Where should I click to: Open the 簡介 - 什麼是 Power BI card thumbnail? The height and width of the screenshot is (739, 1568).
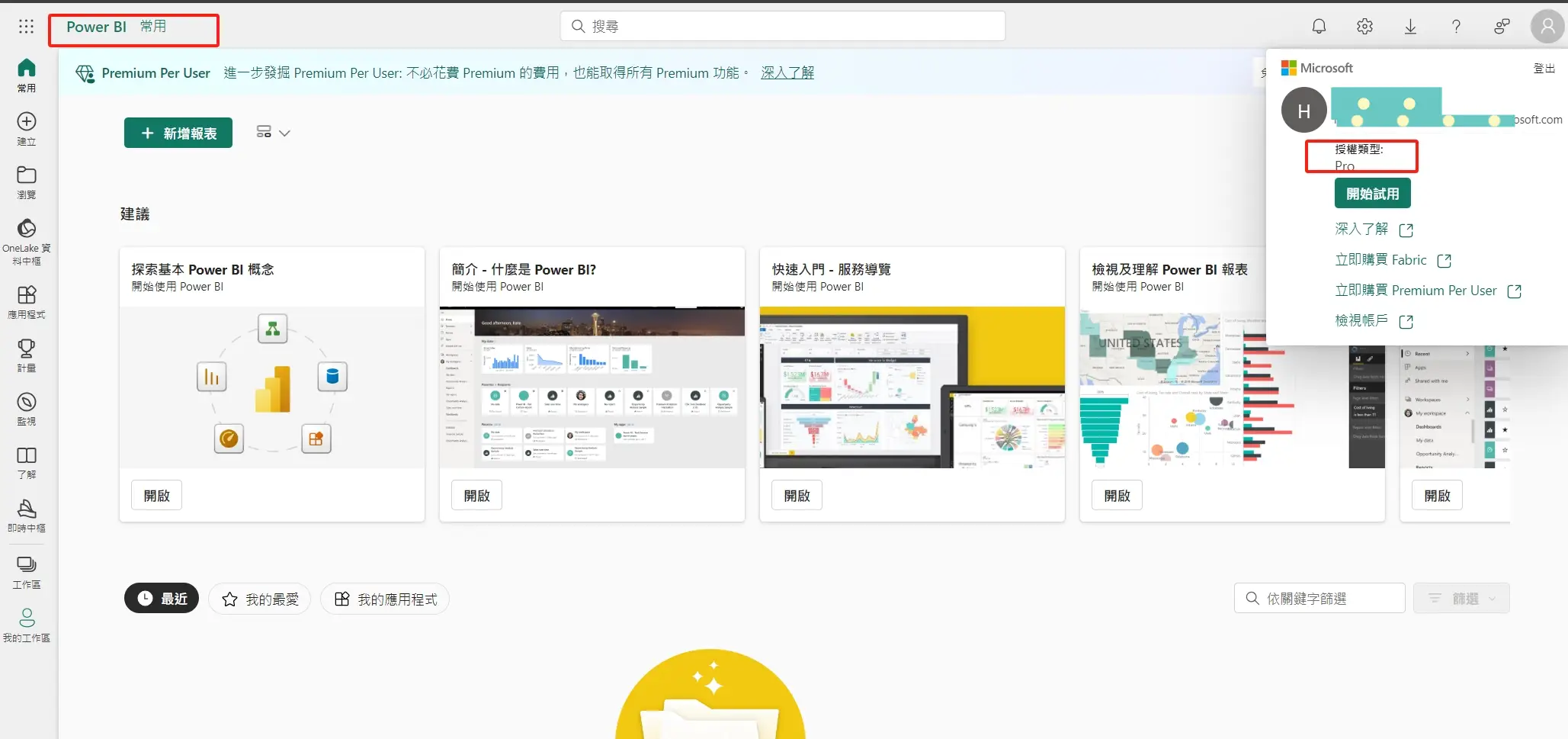point(592,387)
